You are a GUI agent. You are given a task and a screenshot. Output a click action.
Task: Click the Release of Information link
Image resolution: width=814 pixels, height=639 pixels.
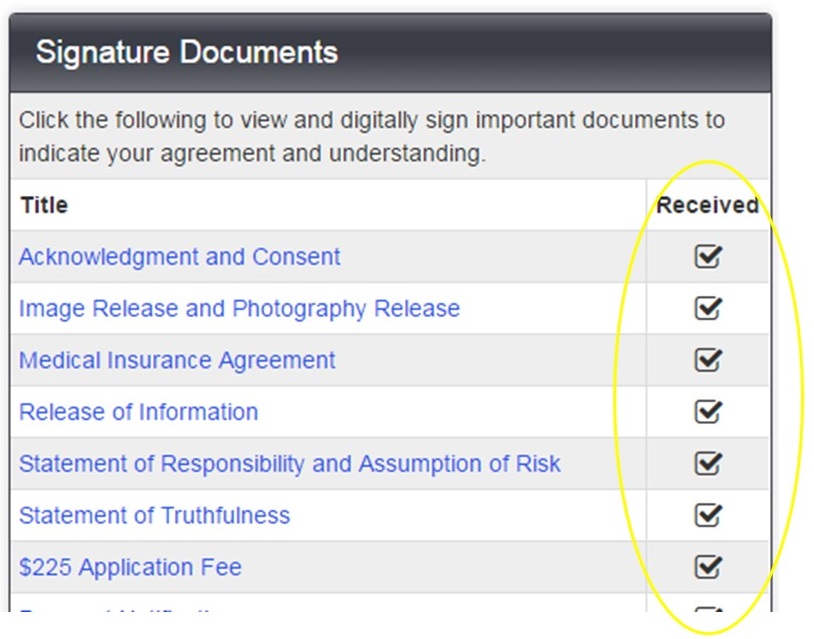pos(138,412)
